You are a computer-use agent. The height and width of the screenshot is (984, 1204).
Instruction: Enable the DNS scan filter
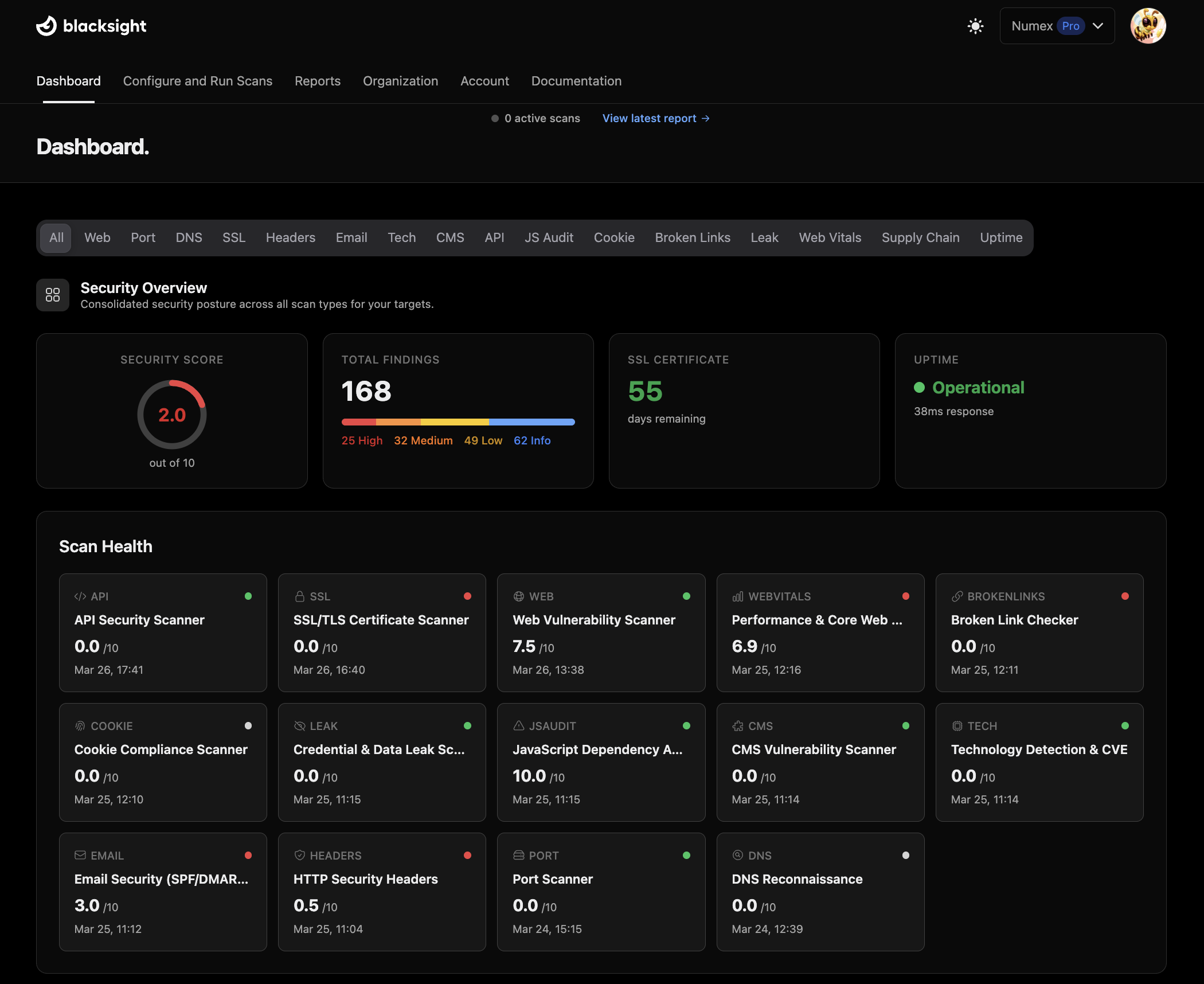point(189,237)
